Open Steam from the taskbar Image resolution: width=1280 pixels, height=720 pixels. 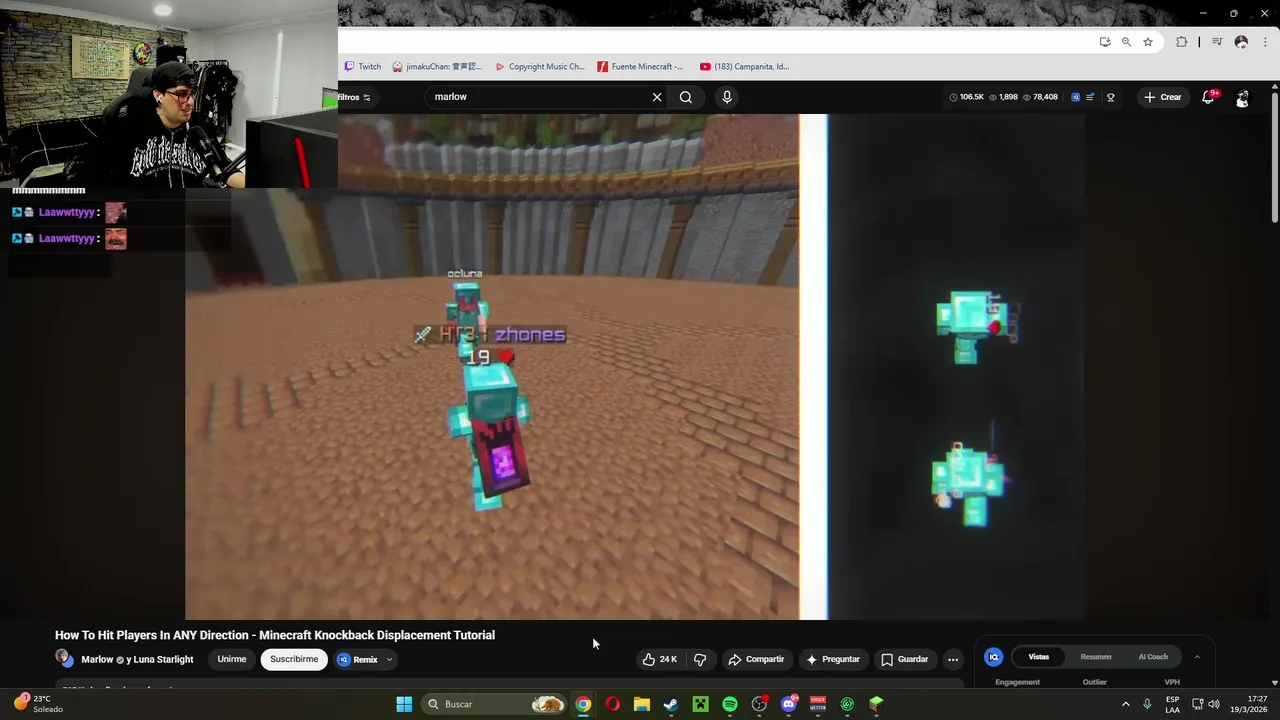click(671, 704)
